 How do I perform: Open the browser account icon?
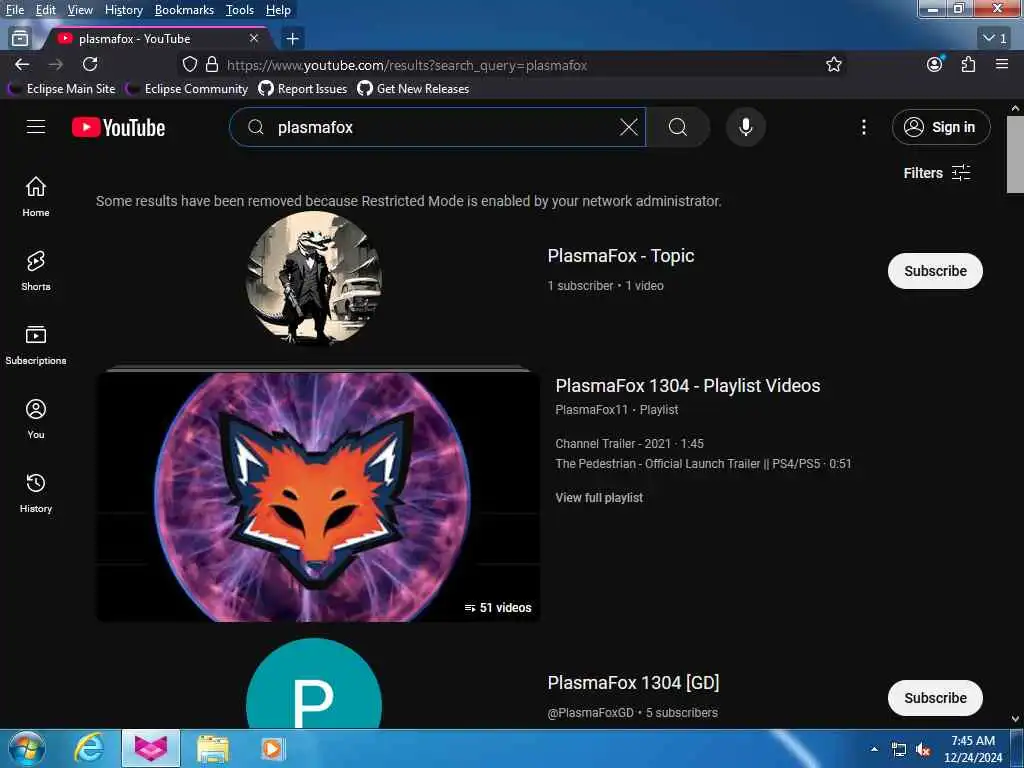click(935, 64)
